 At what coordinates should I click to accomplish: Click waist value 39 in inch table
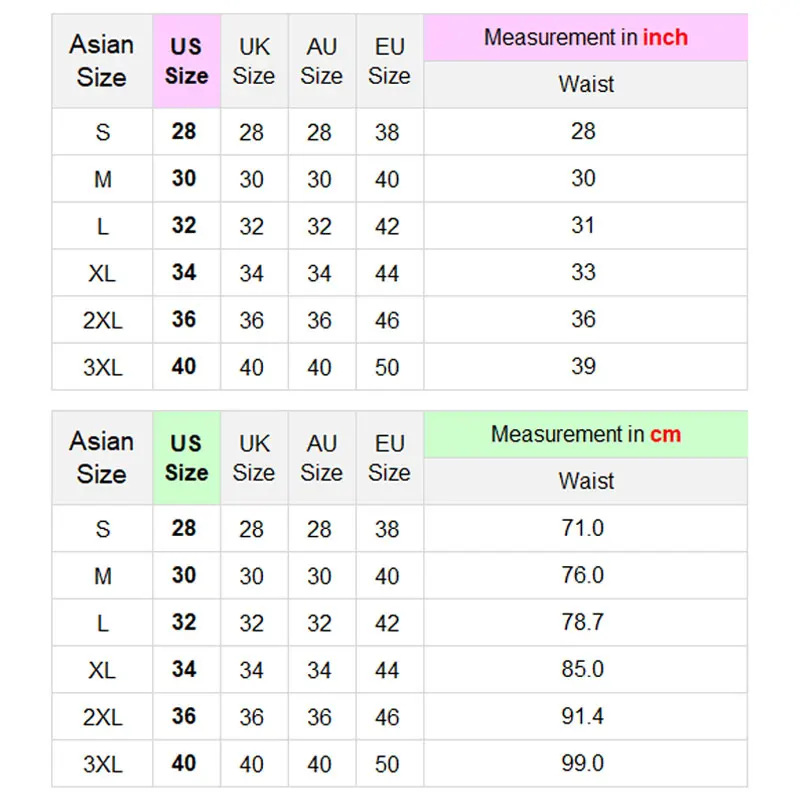(x=583, y=366)
